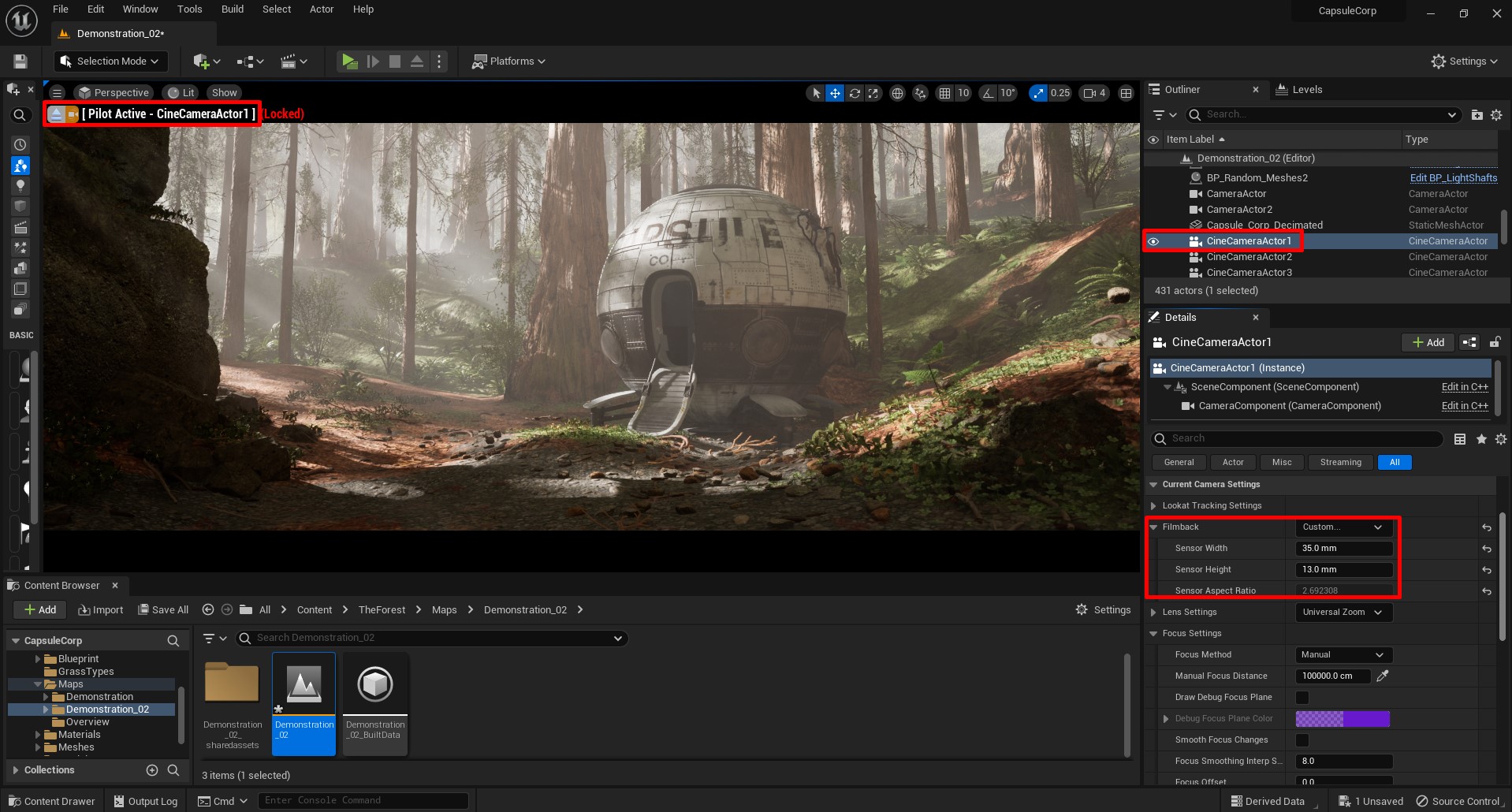Enable Smooth Focus Changes checkbox
The height and width of the screenshot is (812, 1512).
[1302, 739]
